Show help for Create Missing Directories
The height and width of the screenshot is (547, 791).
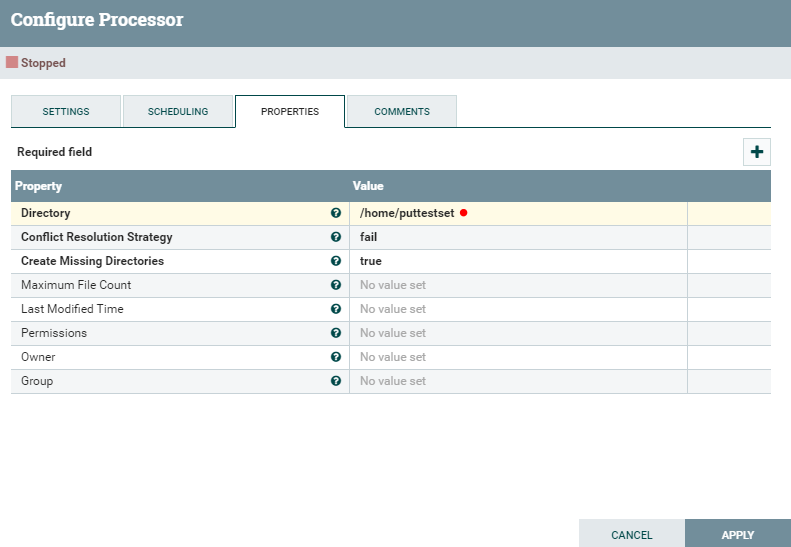(335, 261)
